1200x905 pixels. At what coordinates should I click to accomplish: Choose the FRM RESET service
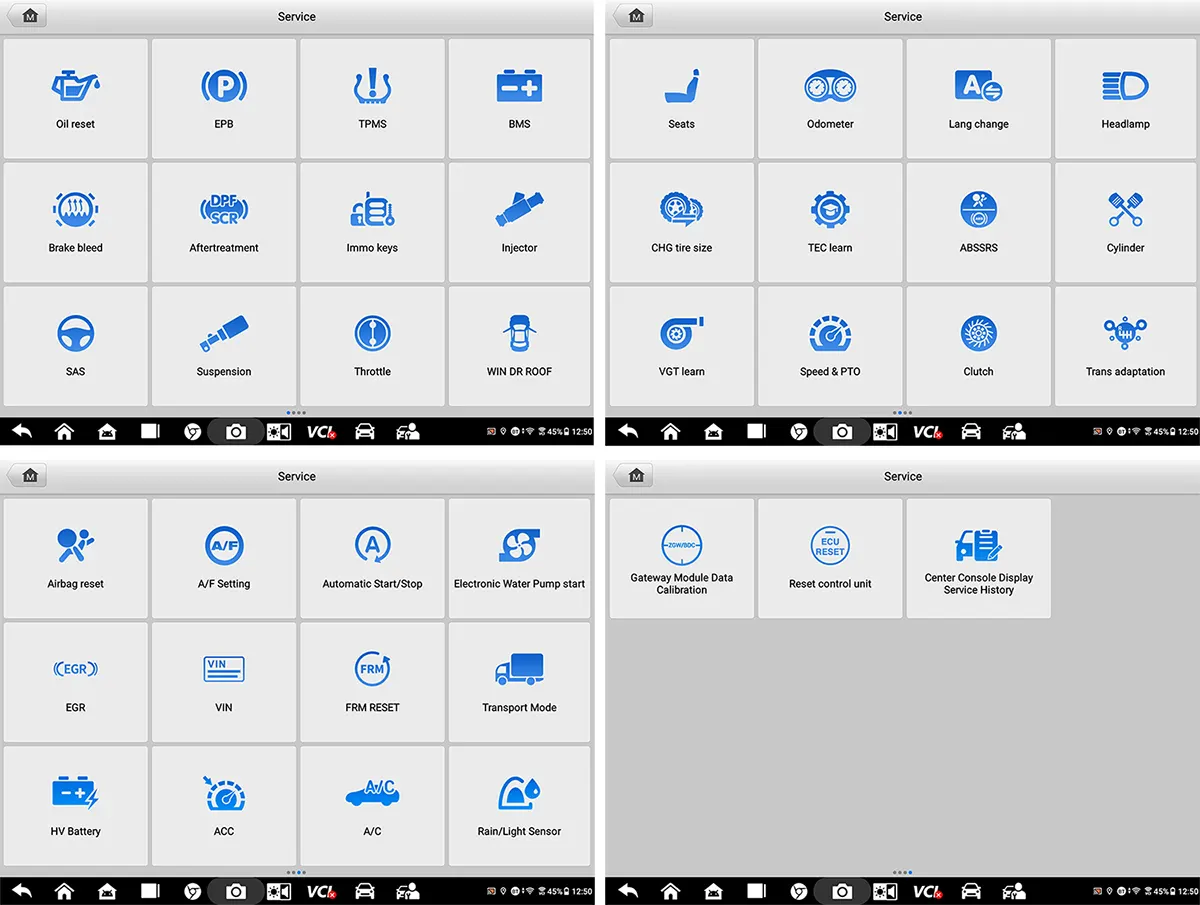click(372, 682)
